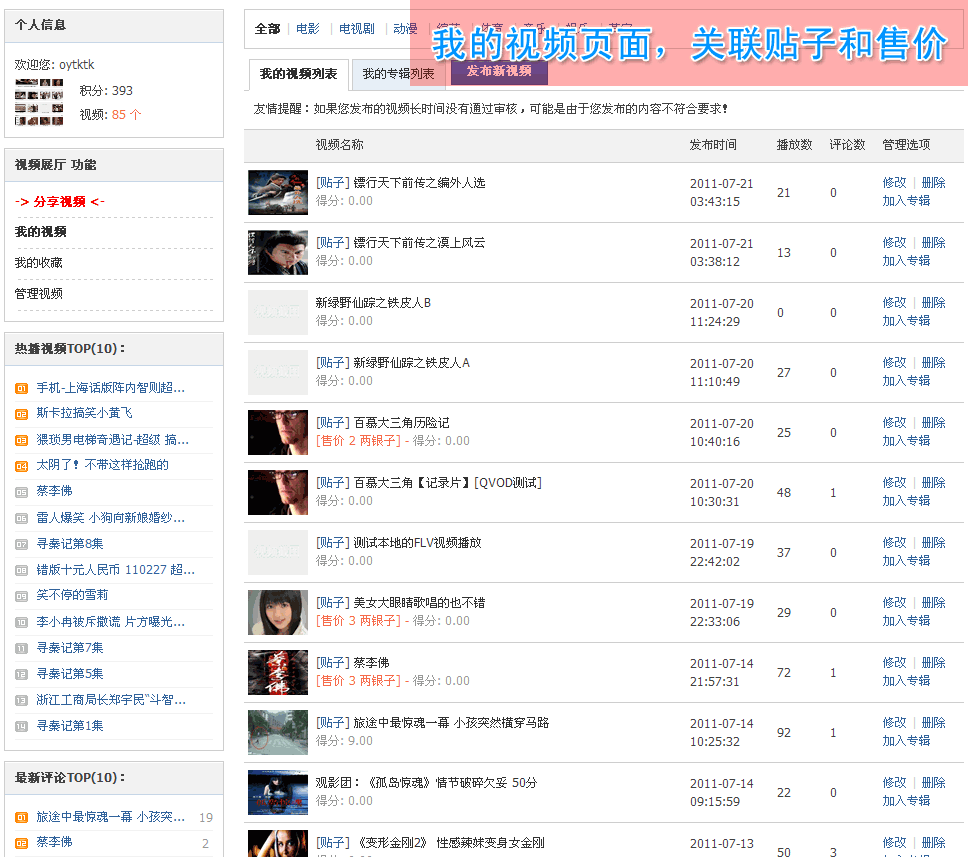Image resolution: width=968 pixels, height=857 pixels.
Task: Open the 全部 category tab
Action: [267, 28]
